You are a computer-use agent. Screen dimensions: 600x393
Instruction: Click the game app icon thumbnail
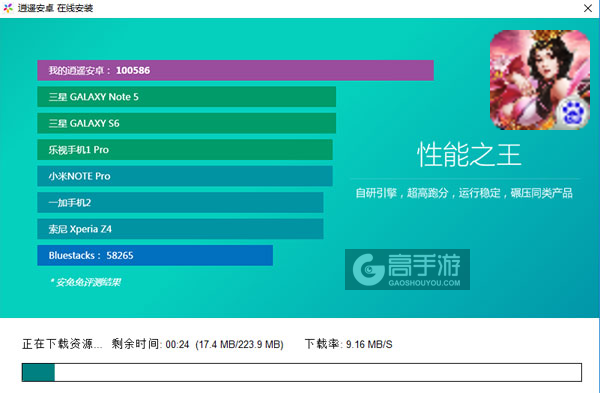pos(540,80)
